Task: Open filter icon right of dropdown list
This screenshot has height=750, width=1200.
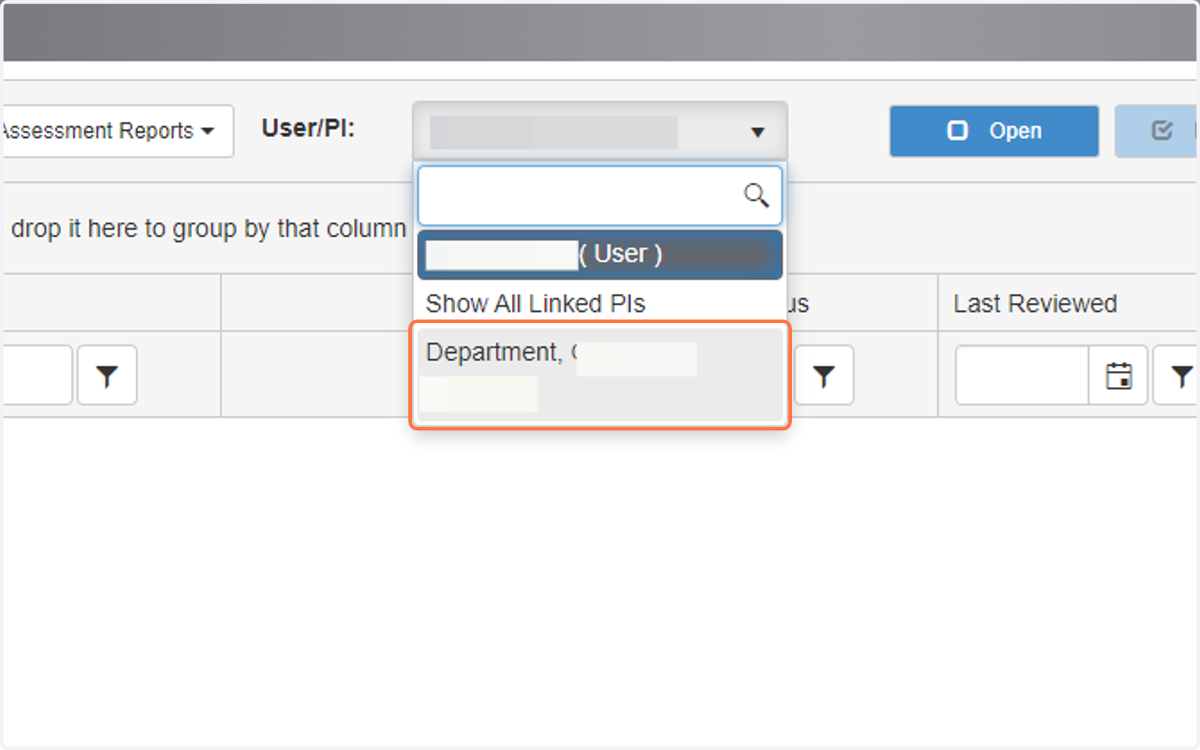Action: click(824, 375)
